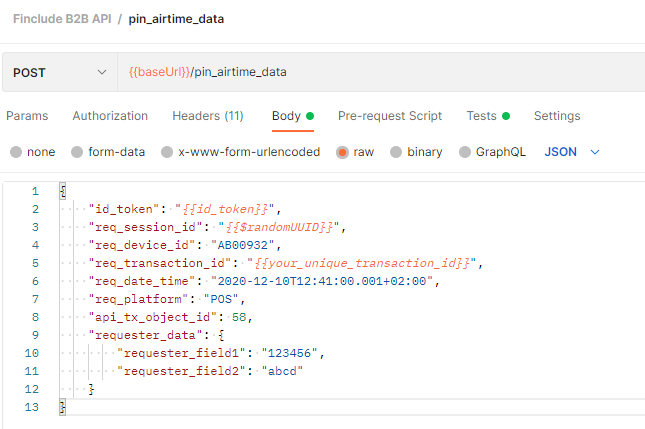Open the Pre-request Script tab
The image size is (645, 429).
tap(390, 116)
